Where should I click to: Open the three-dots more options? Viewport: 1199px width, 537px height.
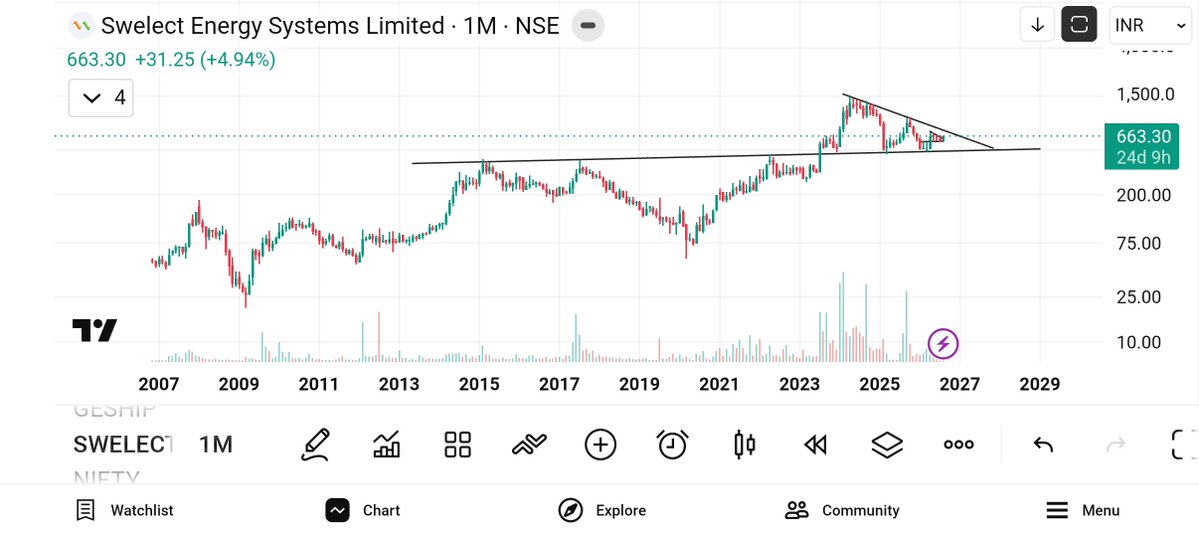[959, 444]
